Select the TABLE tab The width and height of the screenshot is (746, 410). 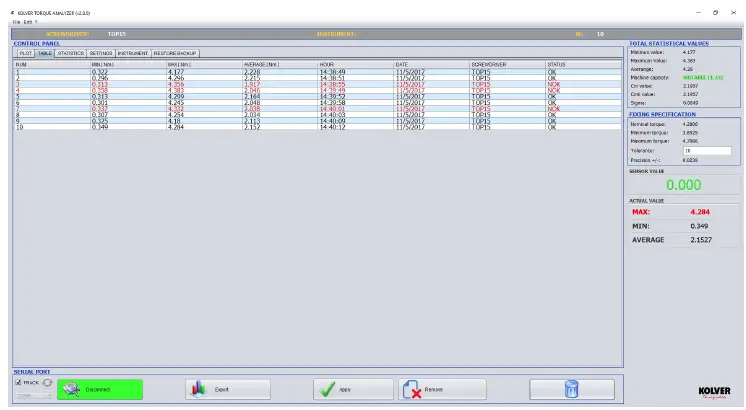(x=45, y=53)
